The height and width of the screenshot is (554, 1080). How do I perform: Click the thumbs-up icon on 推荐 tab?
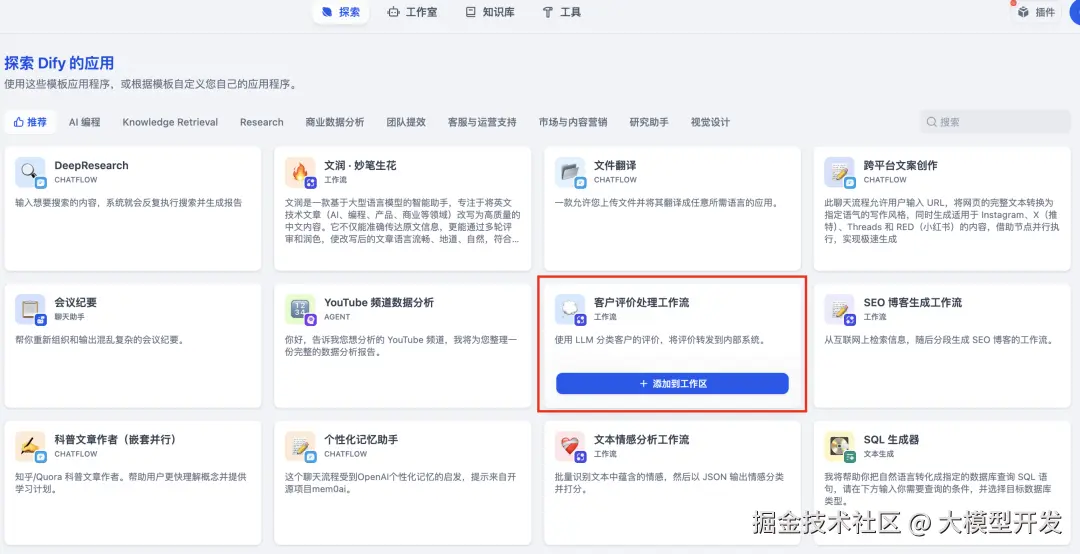19,122
